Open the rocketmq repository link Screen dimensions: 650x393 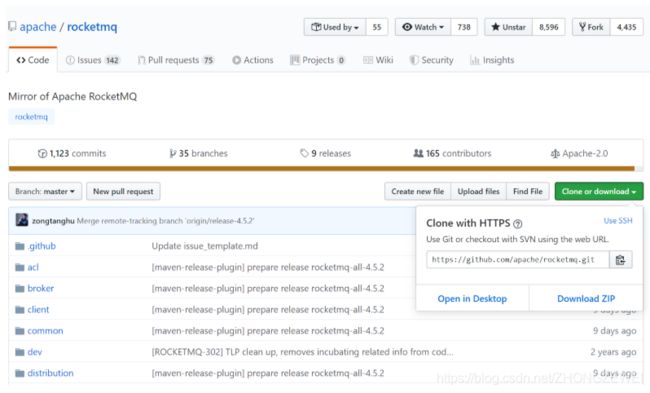point(92,27)
